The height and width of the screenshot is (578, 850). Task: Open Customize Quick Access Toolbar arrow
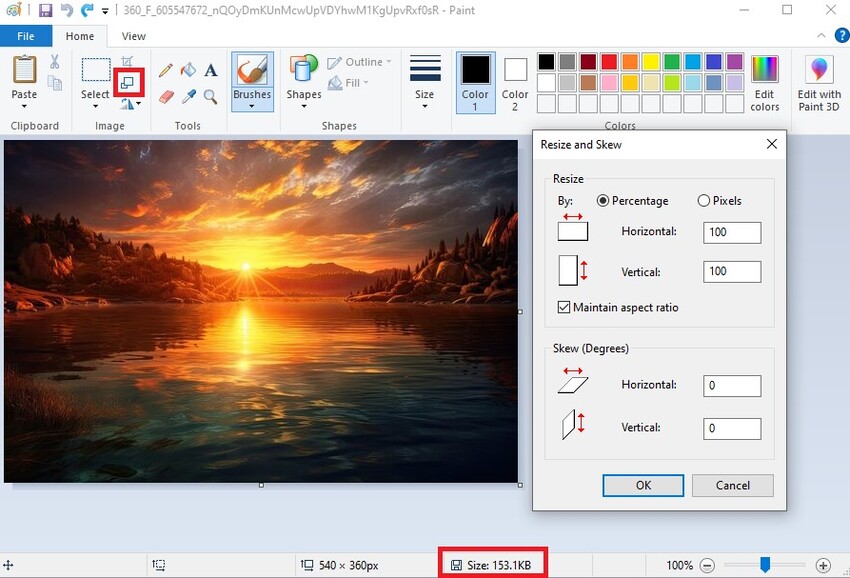click(x=105, y=10)
